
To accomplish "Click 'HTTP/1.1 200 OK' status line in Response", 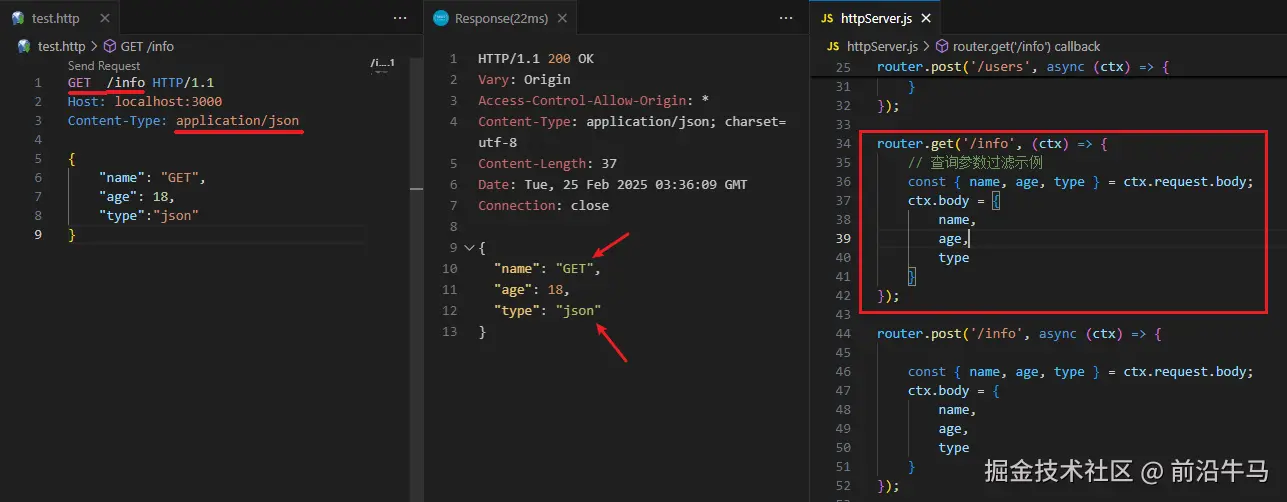I will point(536,59).
